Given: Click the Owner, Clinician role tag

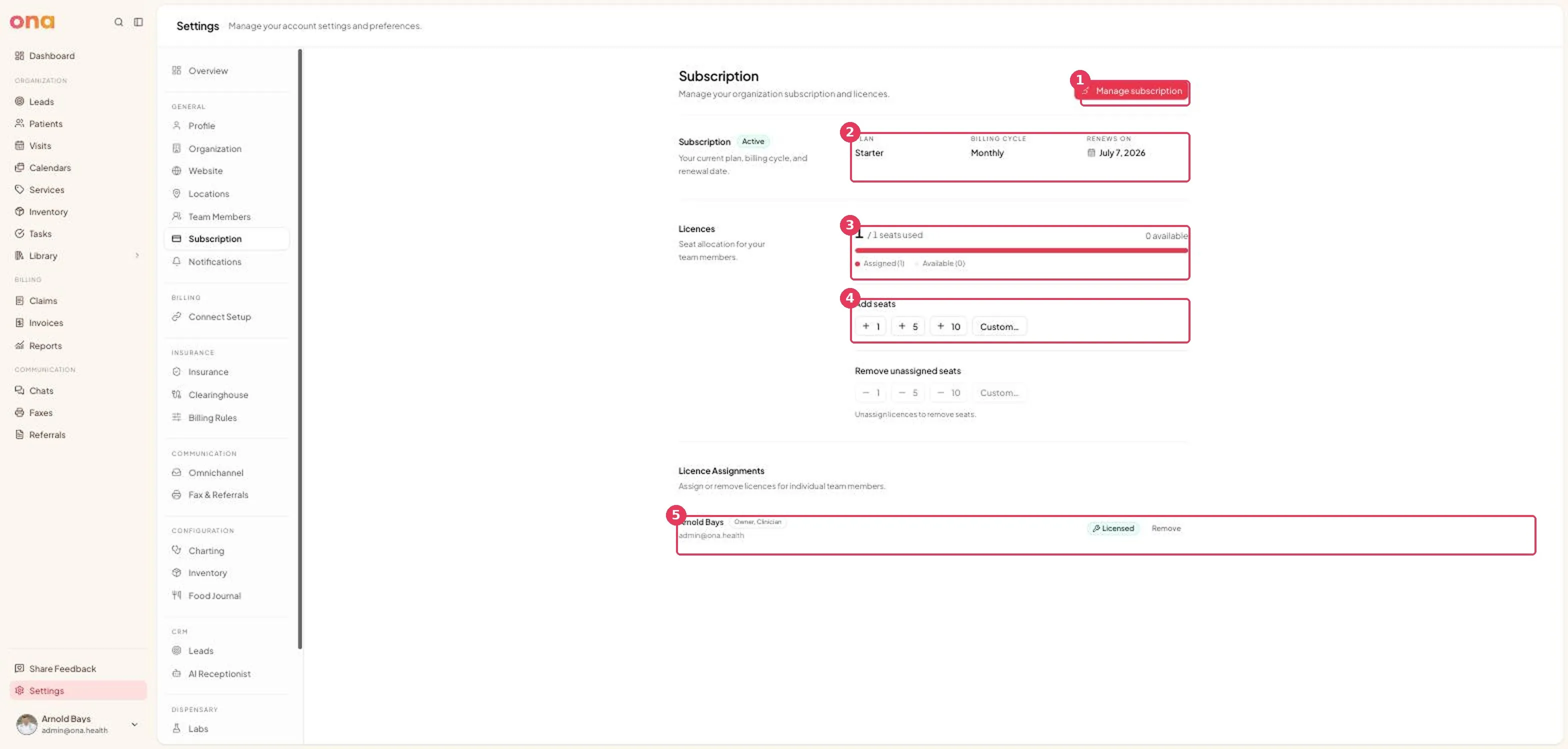Looking at the screenshot, I should point(757,521).
